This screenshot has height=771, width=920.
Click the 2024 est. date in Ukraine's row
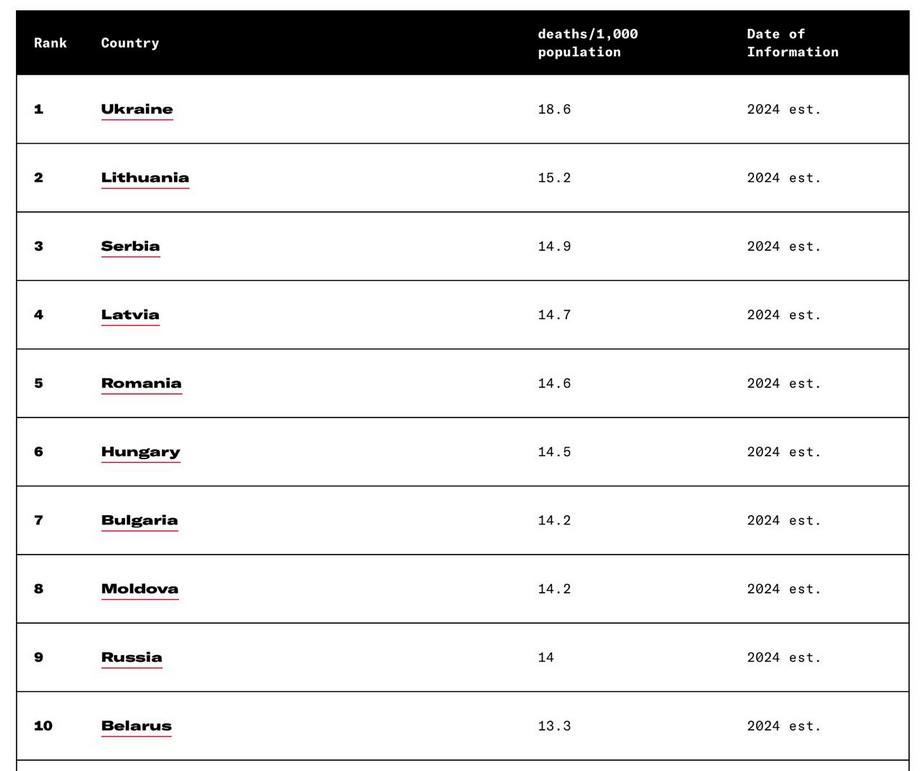point(784,109)
